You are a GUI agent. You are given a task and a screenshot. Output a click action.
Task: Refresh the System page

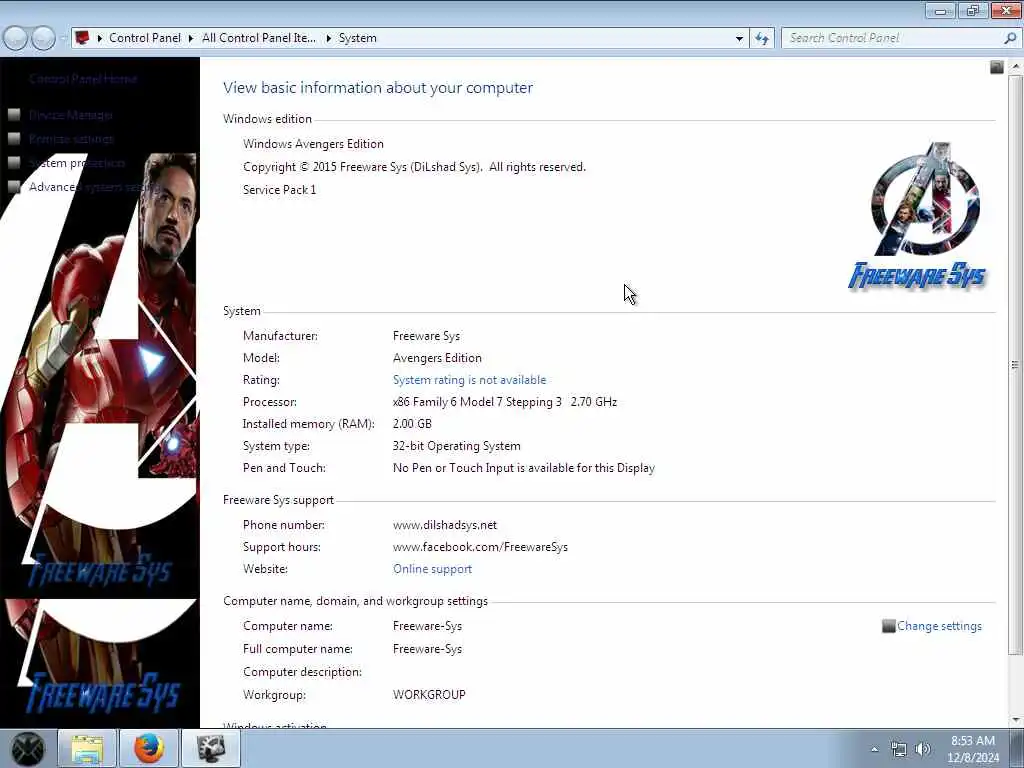tap(761, 39)
